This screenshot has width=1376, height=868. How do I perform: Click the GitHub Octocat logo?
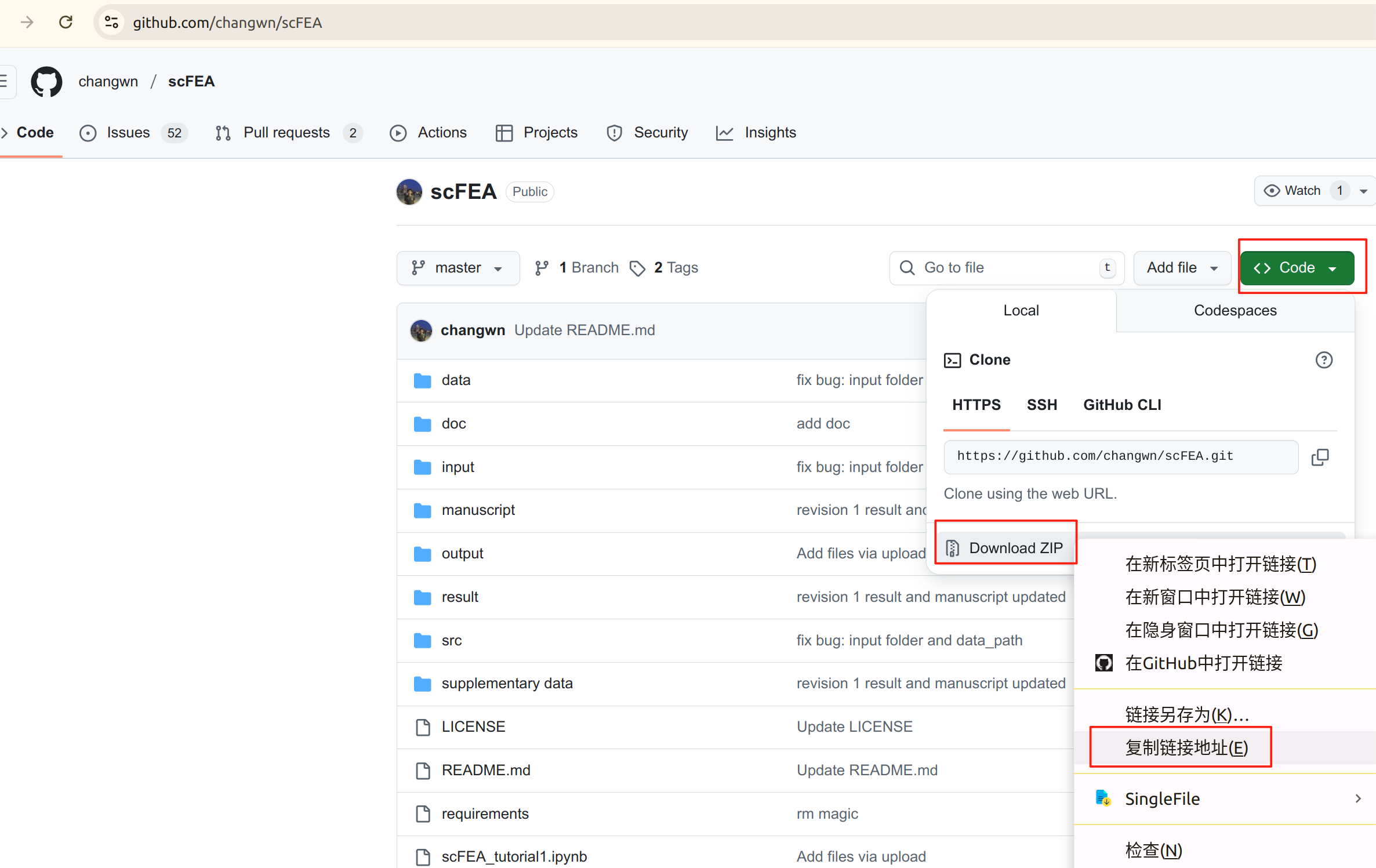coord(46,82)
